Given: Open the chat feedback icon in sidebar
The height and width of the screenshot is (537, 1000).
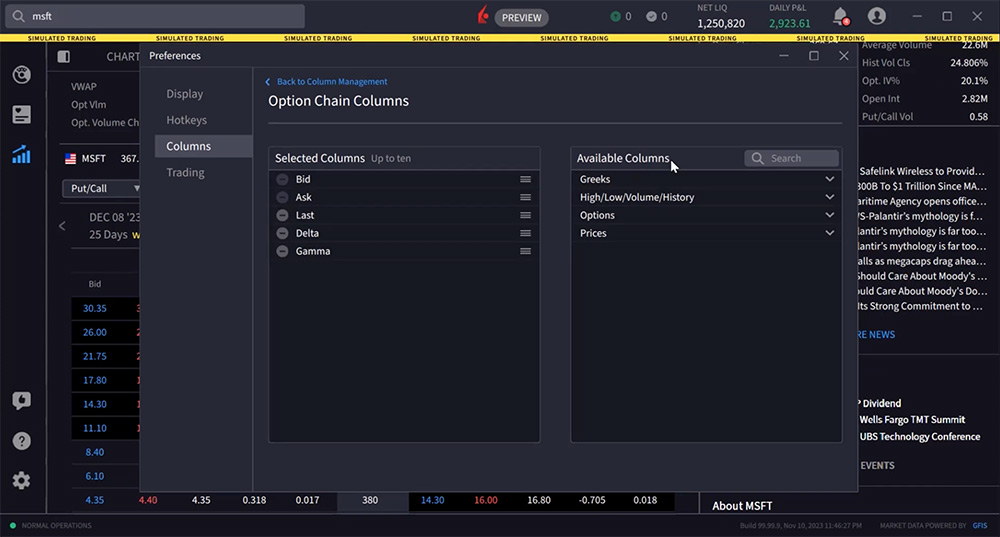Looking at the screenshot, I should point(21,401).
